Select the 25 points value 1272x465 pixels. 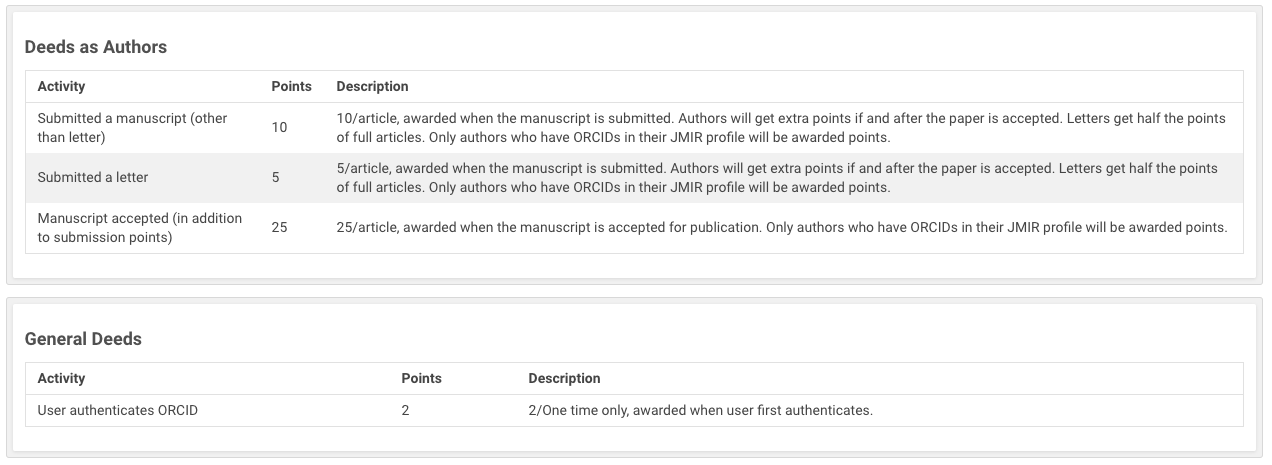click(x=279, y=228)
